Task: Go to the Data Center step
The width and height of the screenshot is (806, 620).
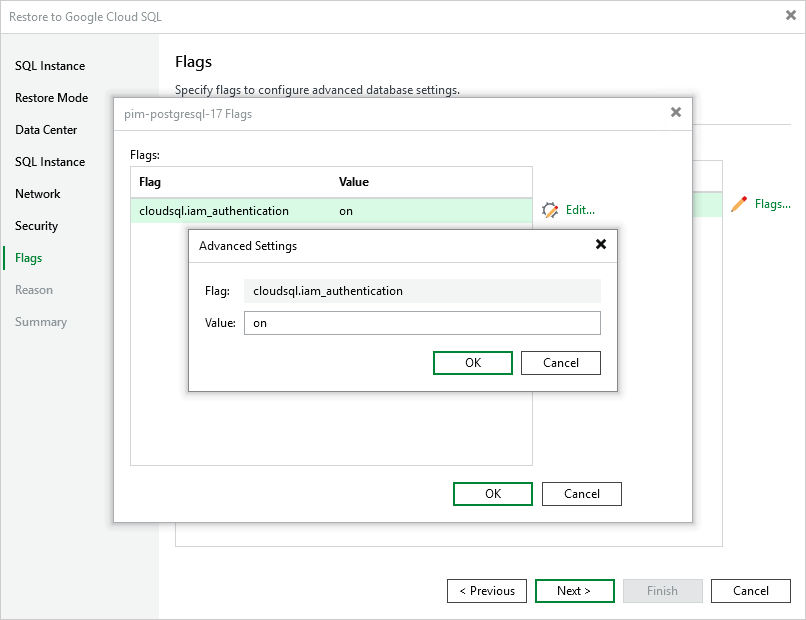Action: point(46,130)
